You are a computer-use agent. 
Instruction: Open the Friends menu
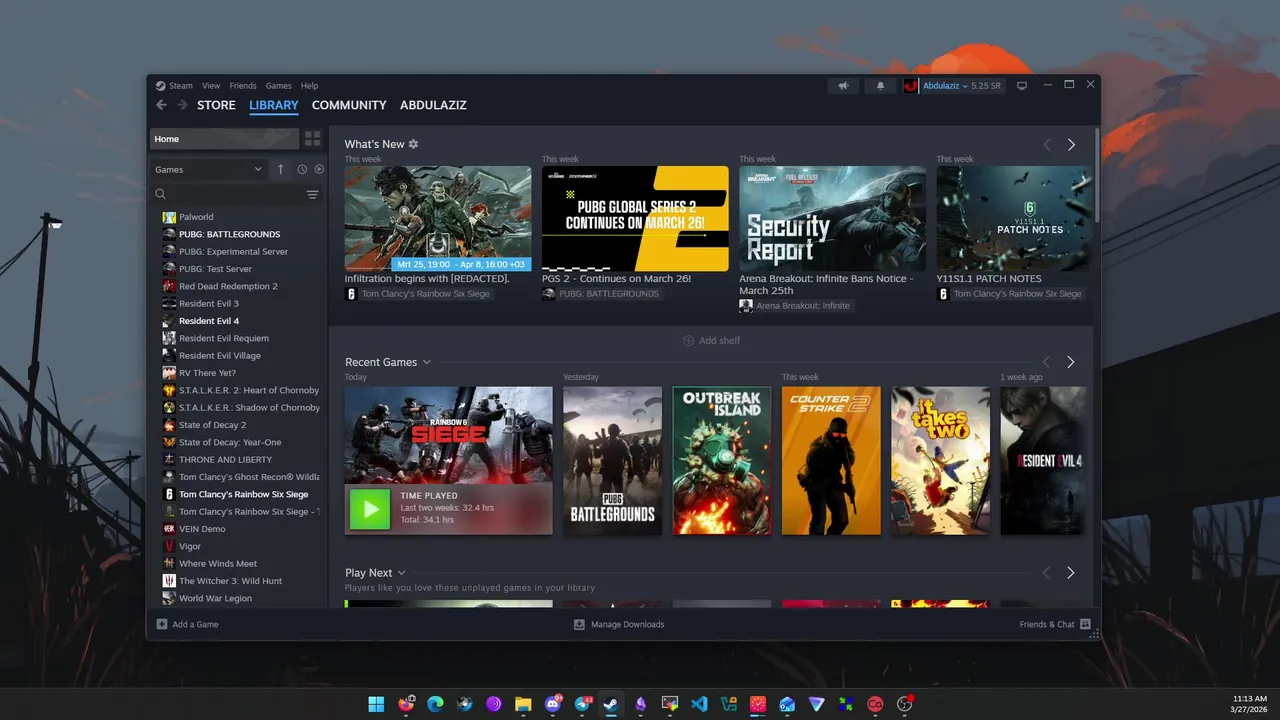point(243,86)
